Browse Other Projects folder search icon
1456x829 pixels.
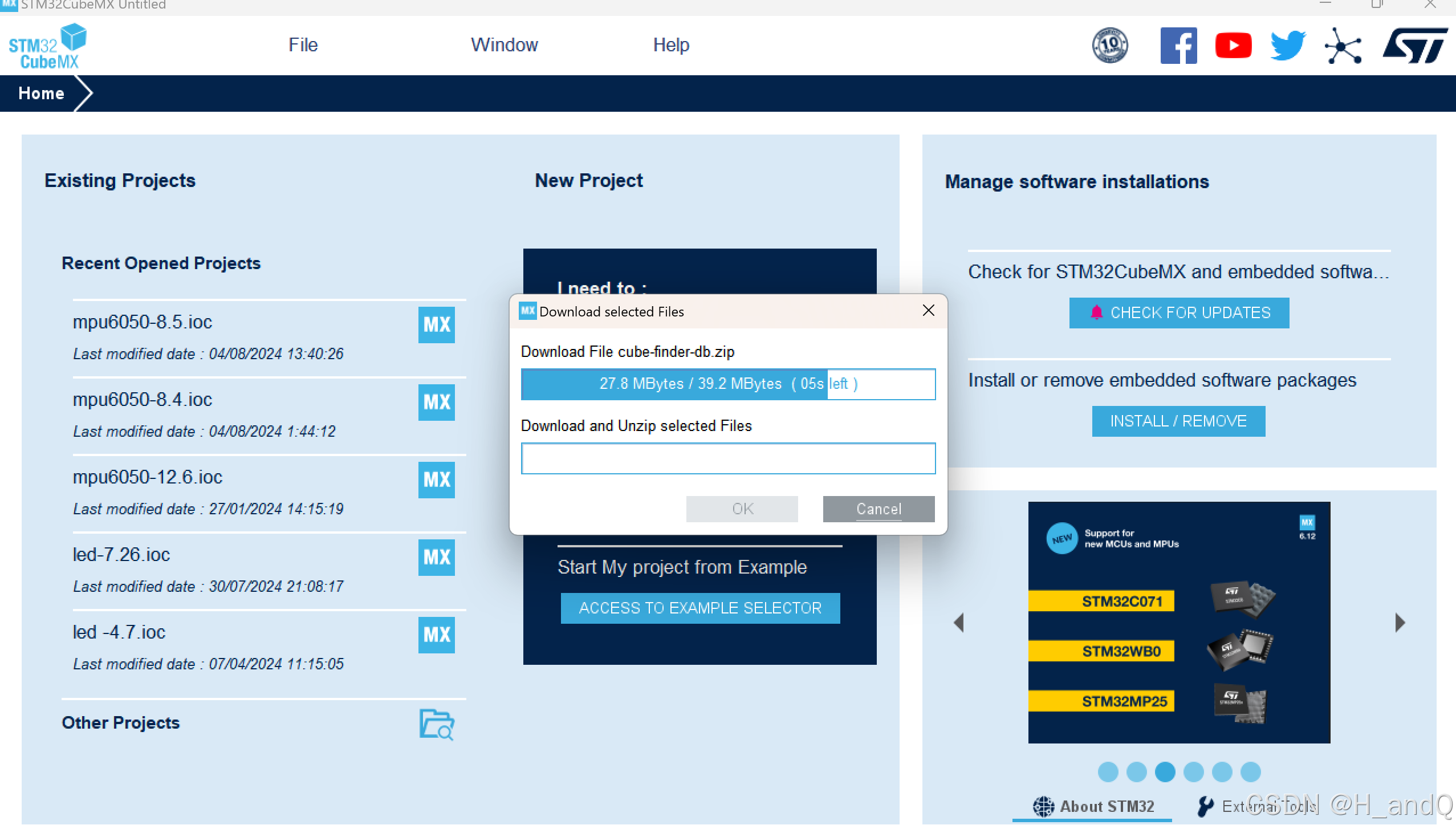(x=436, y=724)
